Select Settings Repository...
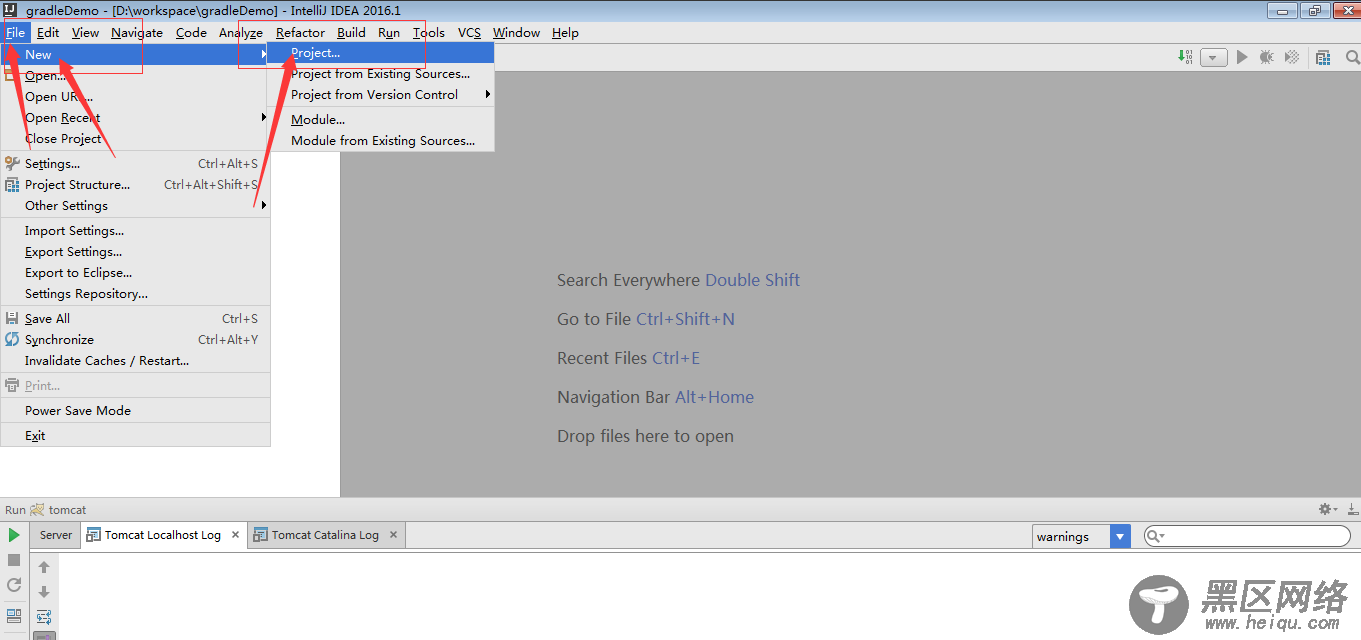The width and height of the screenshot is (1361, 640). (135, 293)
